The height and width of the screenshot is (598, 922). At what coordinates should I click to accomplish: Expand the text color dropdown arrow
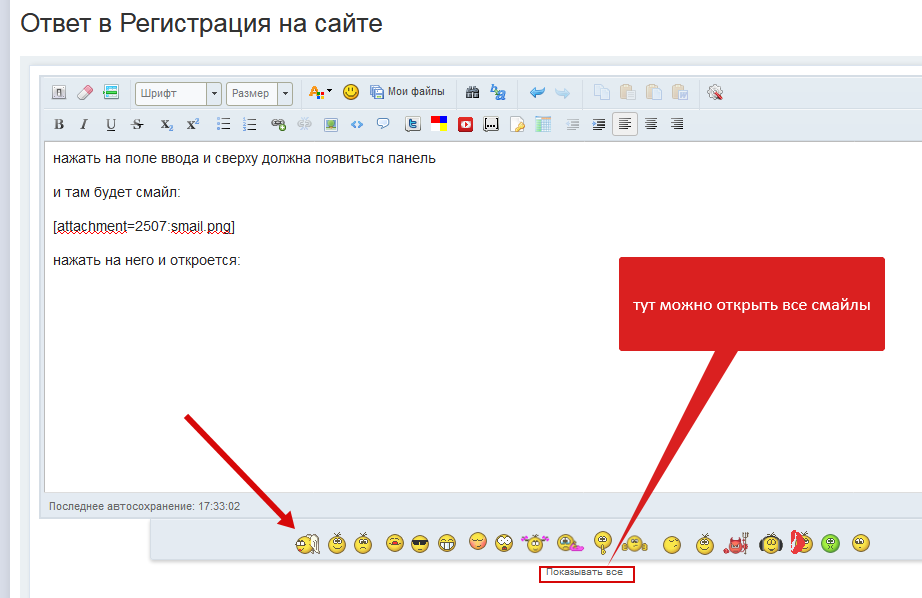click(x=329, y=91)
